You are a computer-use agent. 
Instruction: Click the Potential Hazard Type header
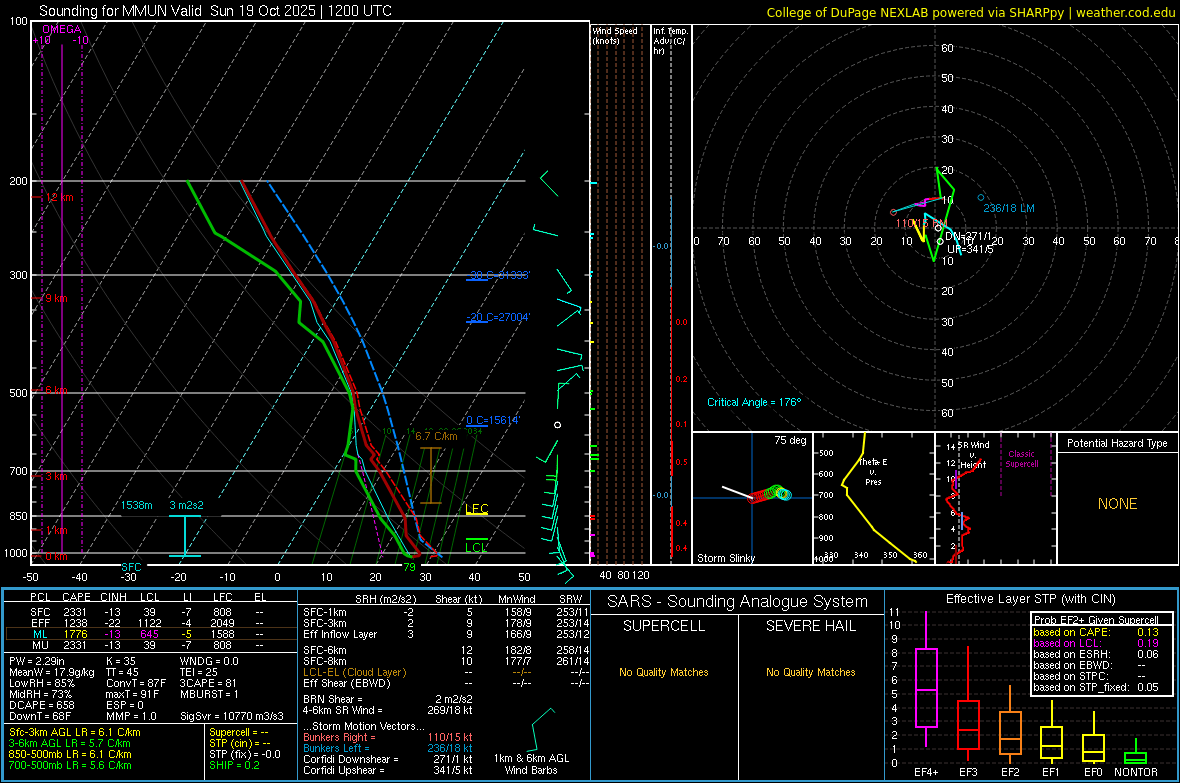(x=1117, y=443)
